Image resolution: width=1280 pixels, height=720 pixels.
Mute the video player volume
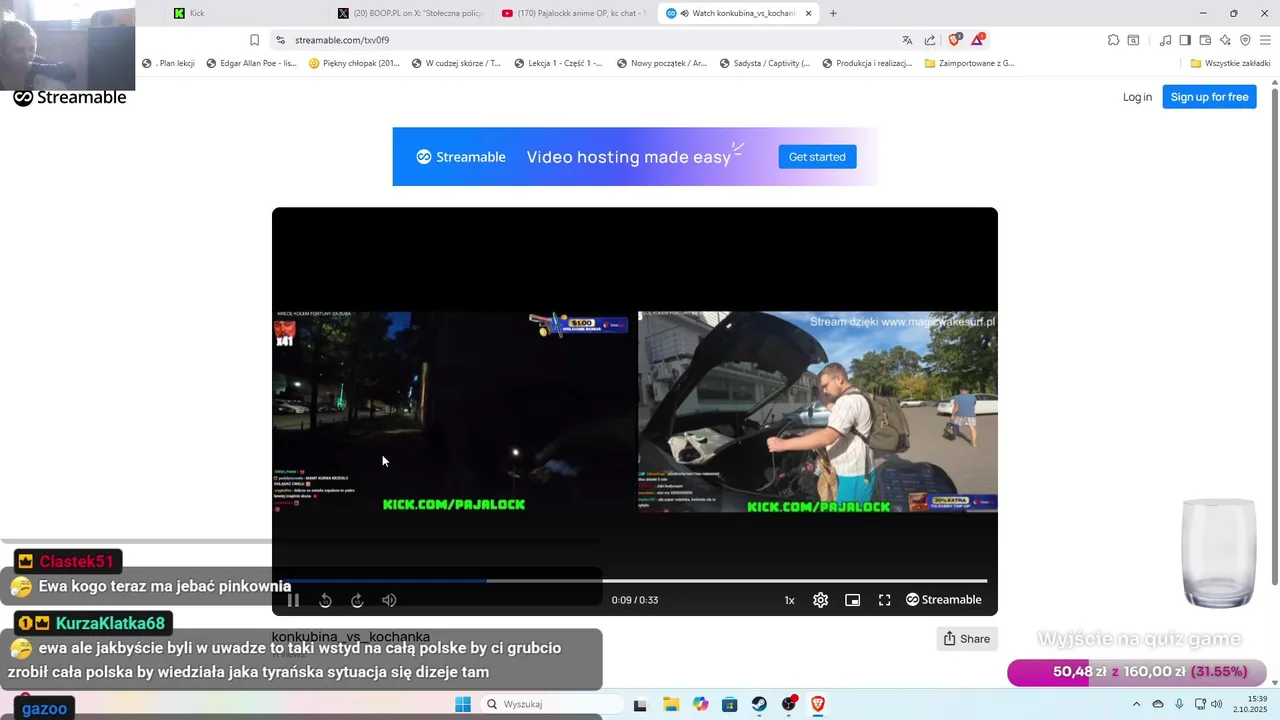tap(389, 600)
